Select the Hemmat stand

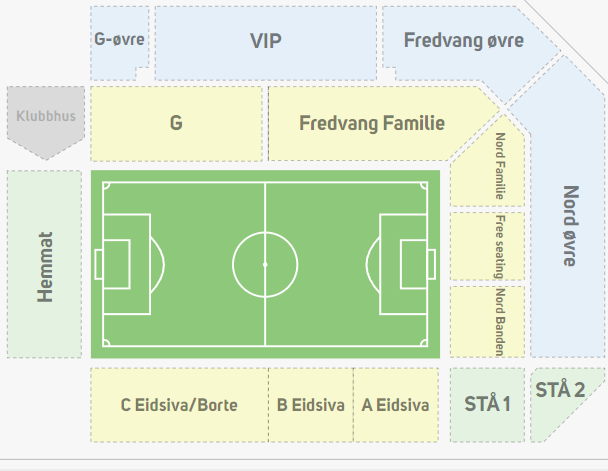click(x=44, y=265)
